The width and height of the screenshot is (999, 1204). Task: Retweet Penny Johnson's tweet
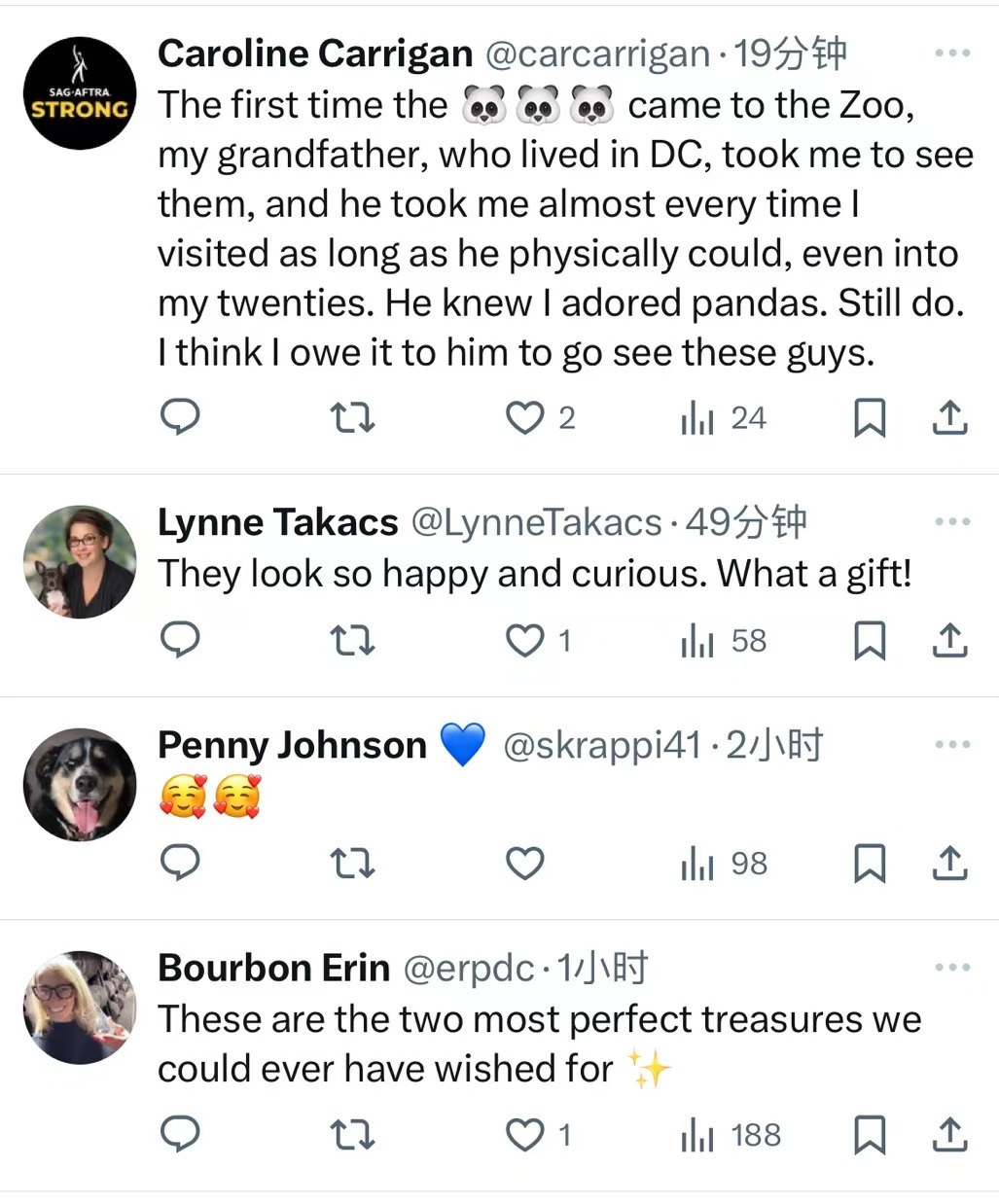352,864
